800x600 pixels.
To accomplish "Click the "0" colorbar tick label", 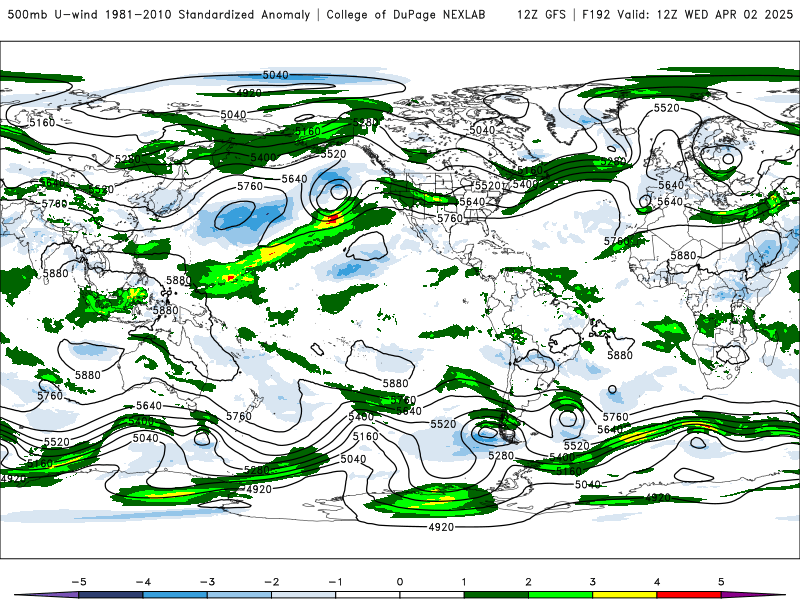I will tap(400, 582).
